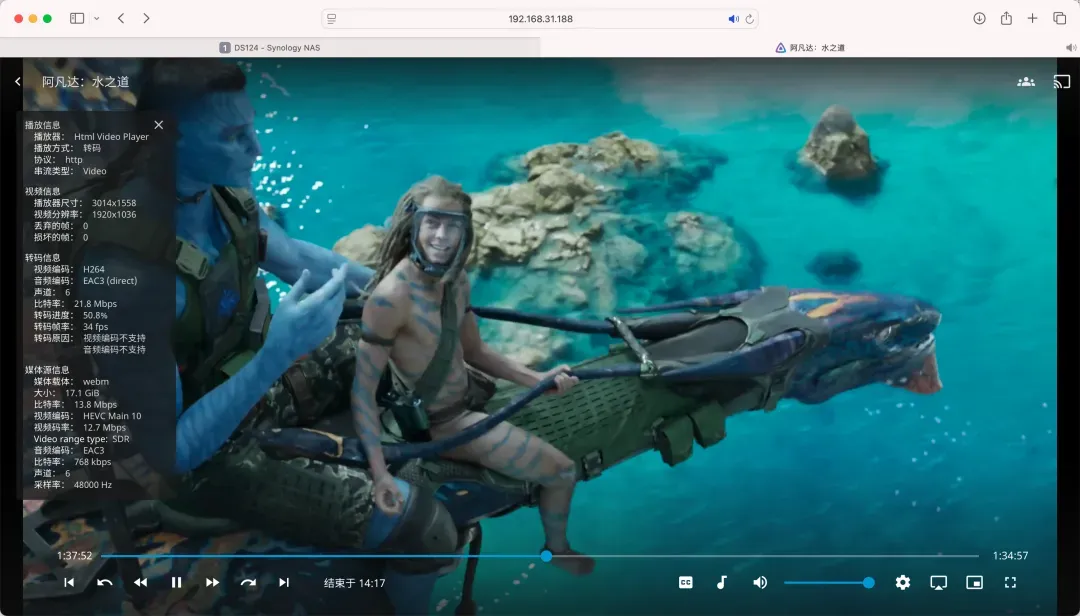Skip to next track
The image size is (1080, 616).
point(284,582)
